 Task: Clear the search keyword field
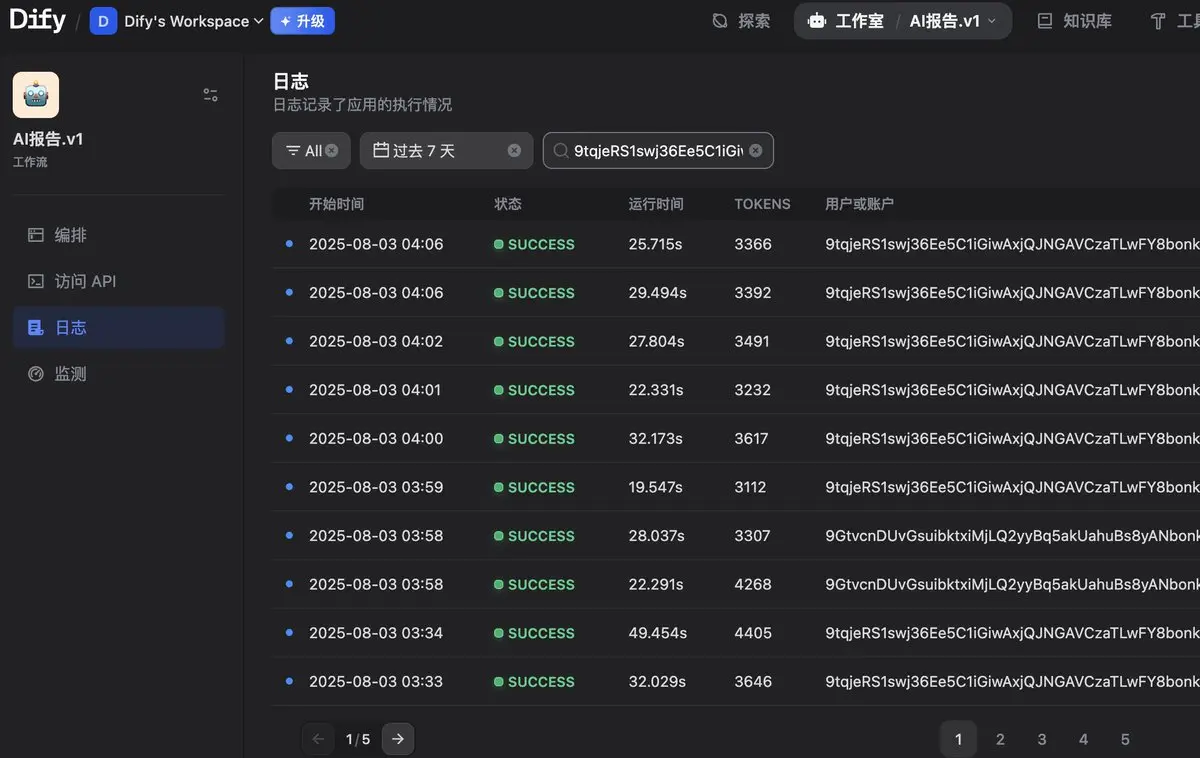click(x=756, y=151)
